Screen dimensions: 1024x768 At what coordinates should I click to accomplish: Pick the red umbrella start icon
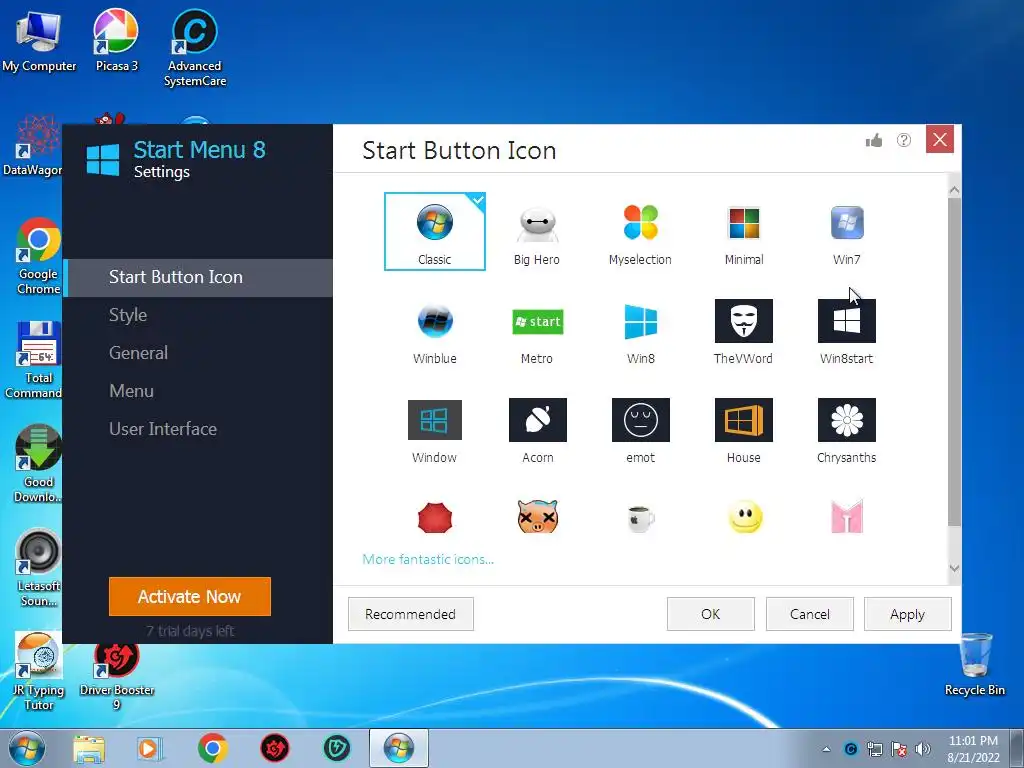coord(435,518)
